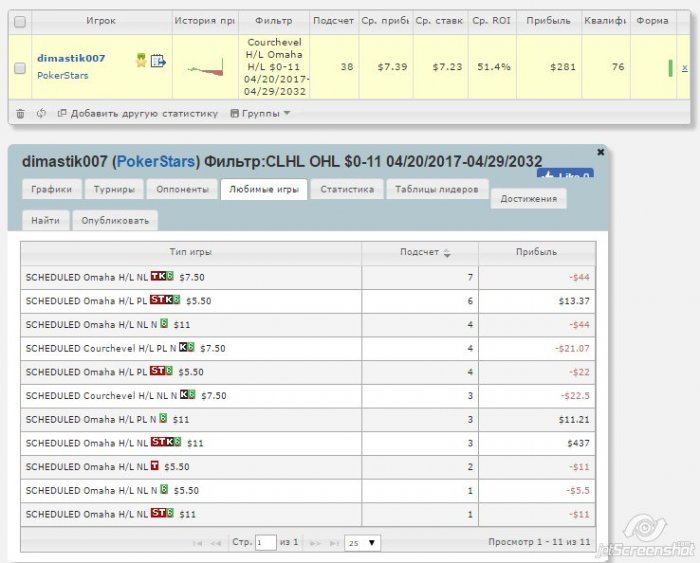The image size is (700, 563).
Task: Click green 6 icon in Omaha H/L NL N $11 row
Action: (x=164, y=323)
